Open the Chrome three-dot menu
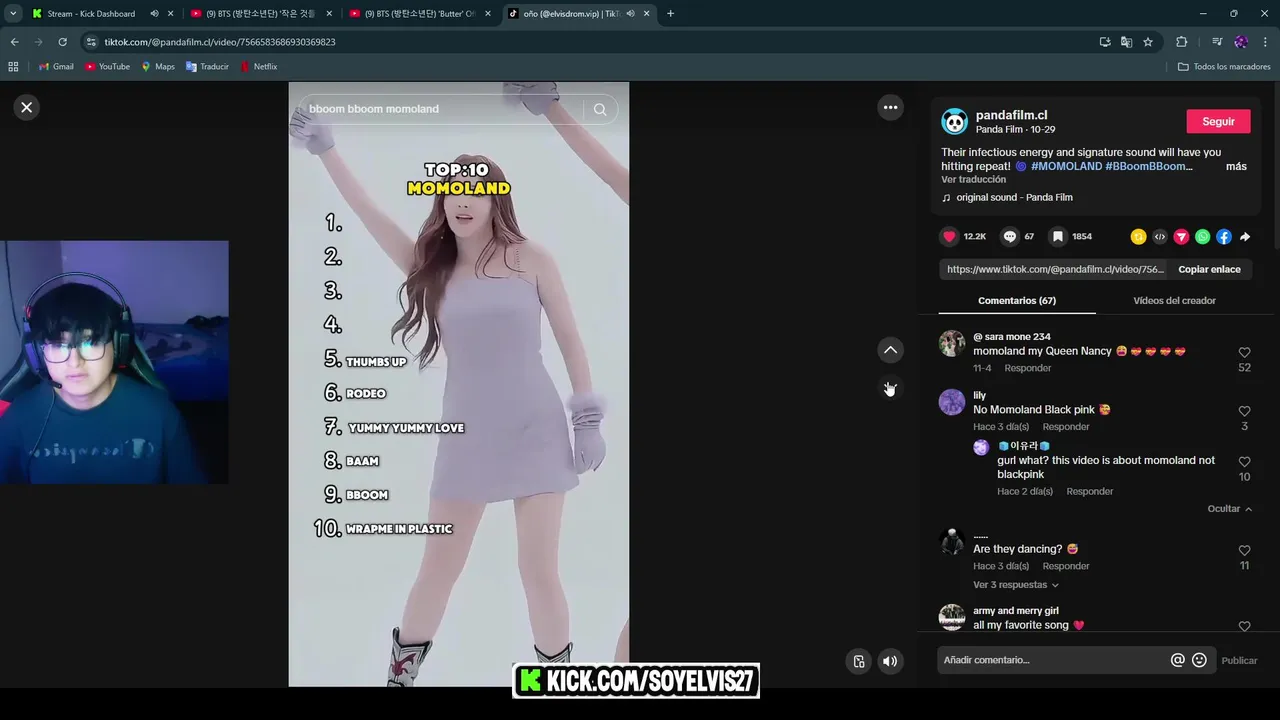1280x720 pixels. pos(1266,42)
